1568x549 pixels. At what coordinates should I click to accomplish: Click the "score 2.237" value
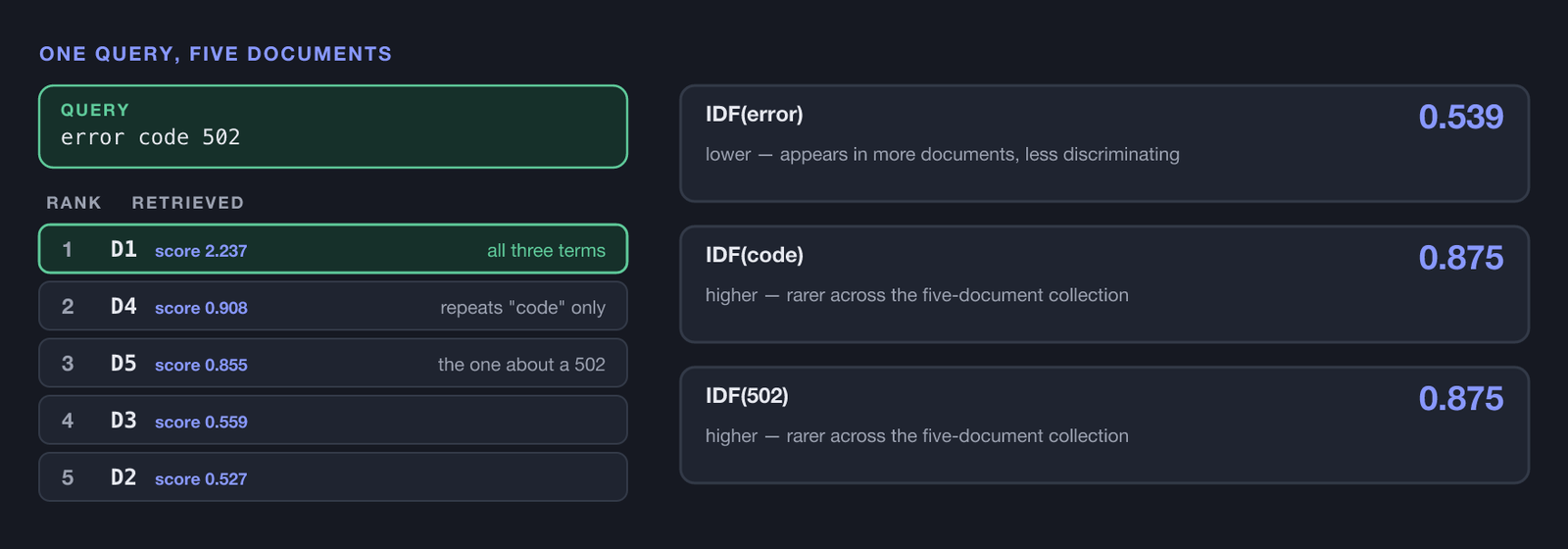click(201, 251)
